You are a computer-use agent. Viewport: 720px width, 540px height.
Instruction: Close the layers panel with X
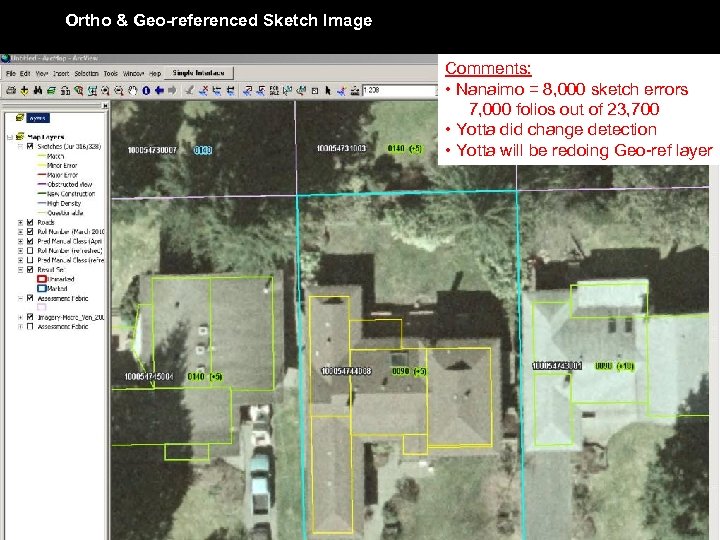coord(105,106)
